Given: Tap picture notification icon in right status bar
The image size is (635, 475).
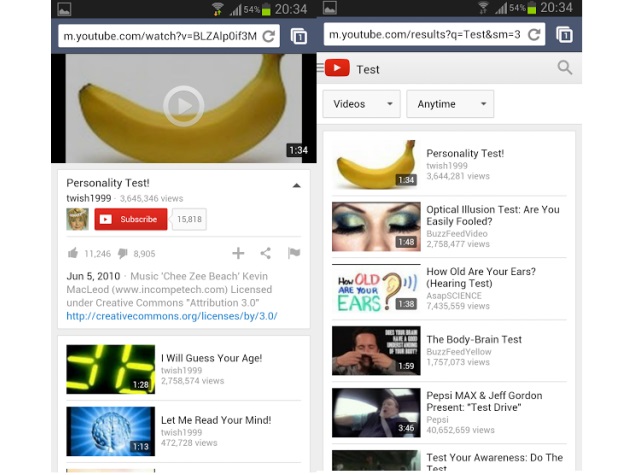Looking at the screenshot, I should coord(330,8).
